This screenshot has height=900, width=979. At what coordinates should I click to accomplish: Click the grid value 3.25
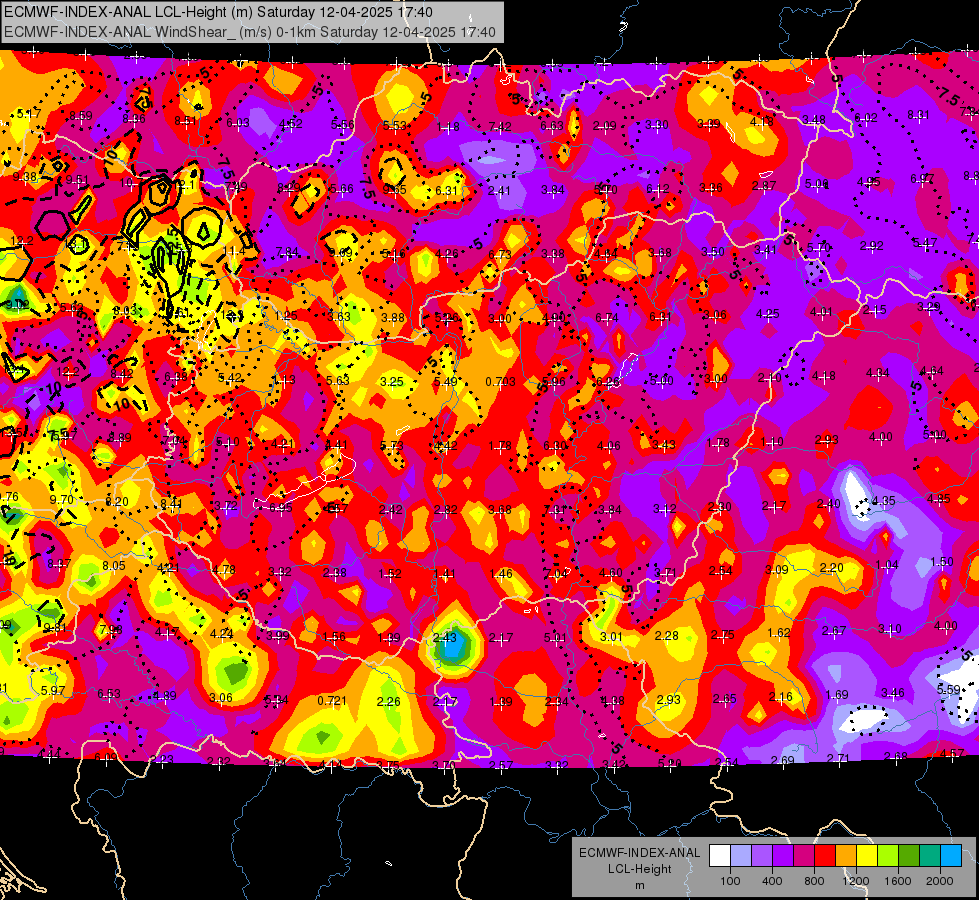pyautogui.click(x=391, y=381)
